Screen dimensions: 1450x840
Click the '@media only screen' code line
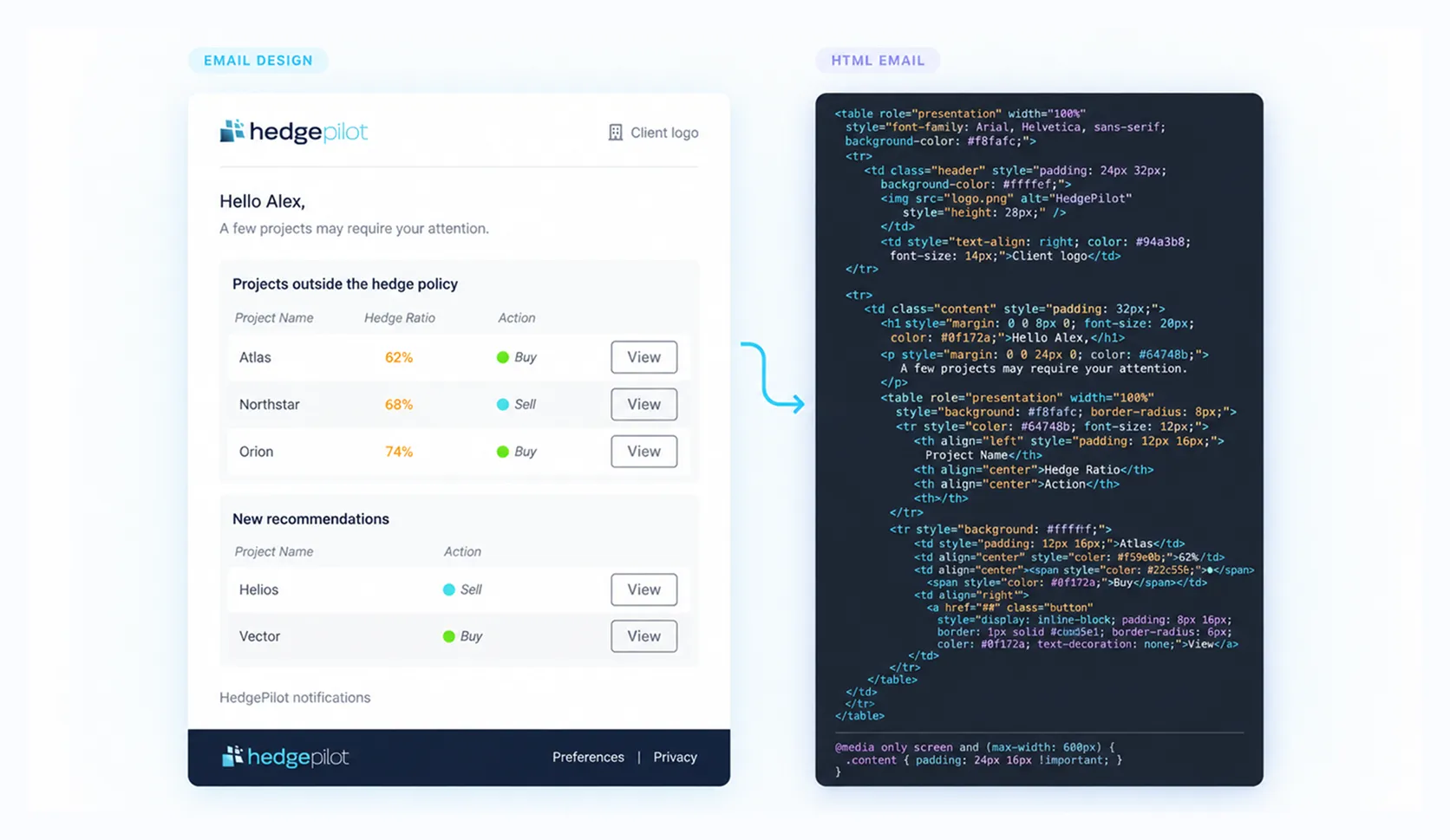coord(975,747)
